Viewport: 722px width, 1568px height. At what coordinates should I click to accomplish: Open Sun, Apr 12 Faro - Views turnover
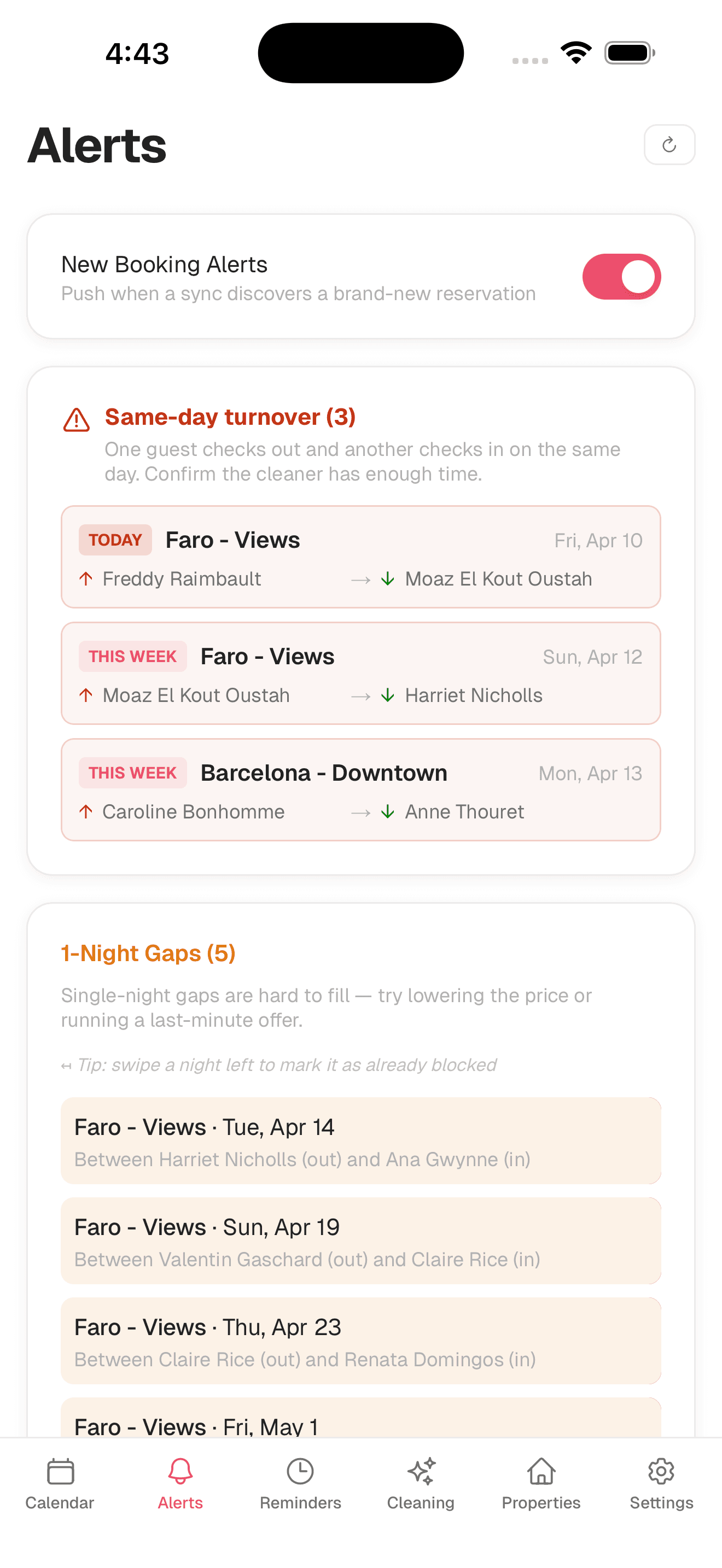pos(360,673)
